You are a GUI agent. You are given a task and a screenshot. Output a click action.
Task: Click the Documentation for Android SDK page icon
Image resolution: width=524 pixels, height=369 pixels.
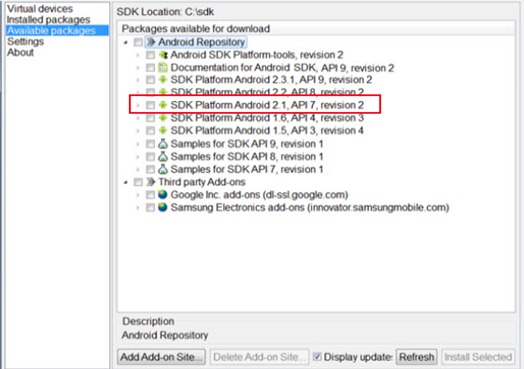pyautogui.click(x=163, y=68)
